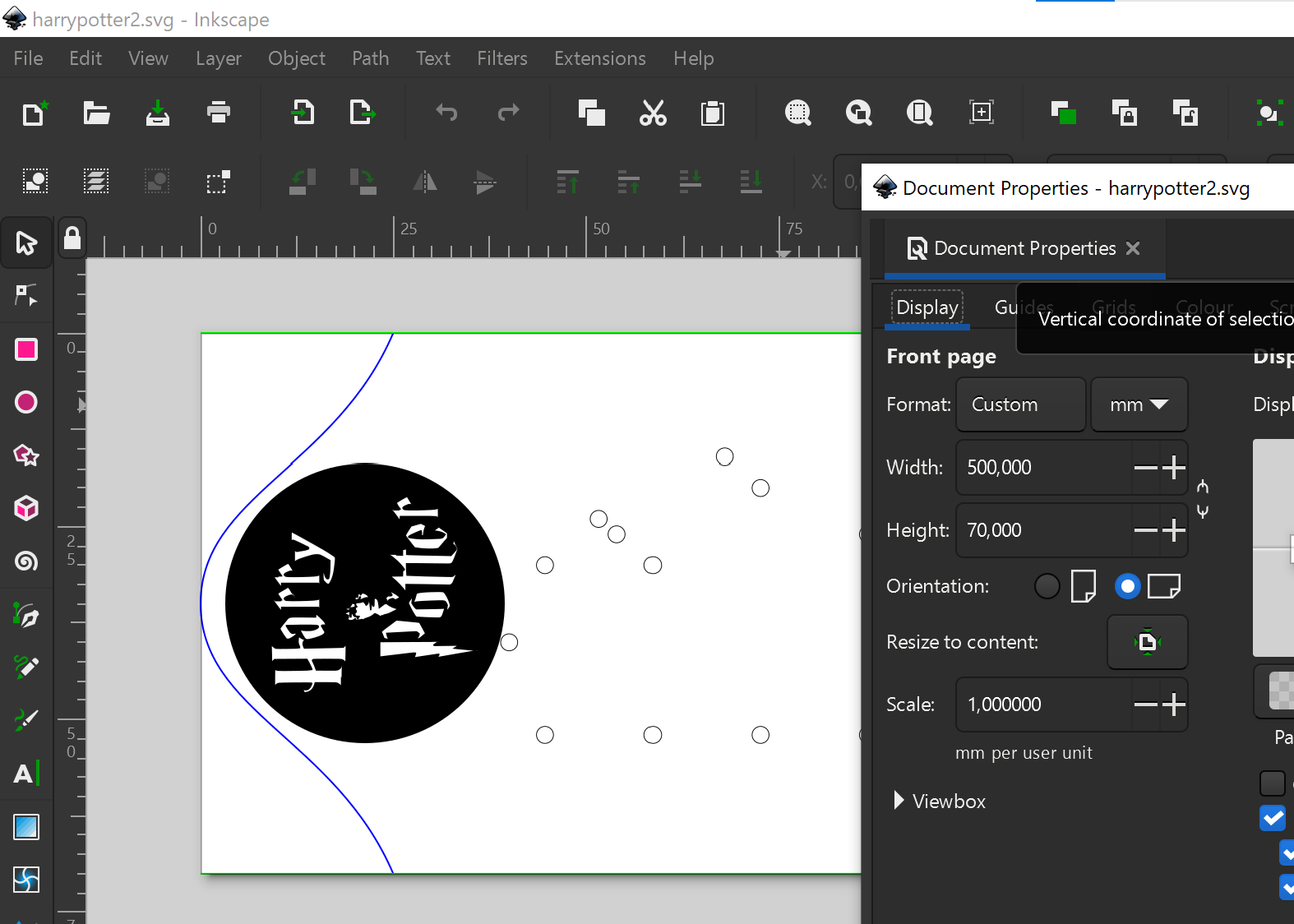Pick the 3D Box tool
Viewport: 1294px width, 924px height.
pyautogui.click(x=26, y=508)
